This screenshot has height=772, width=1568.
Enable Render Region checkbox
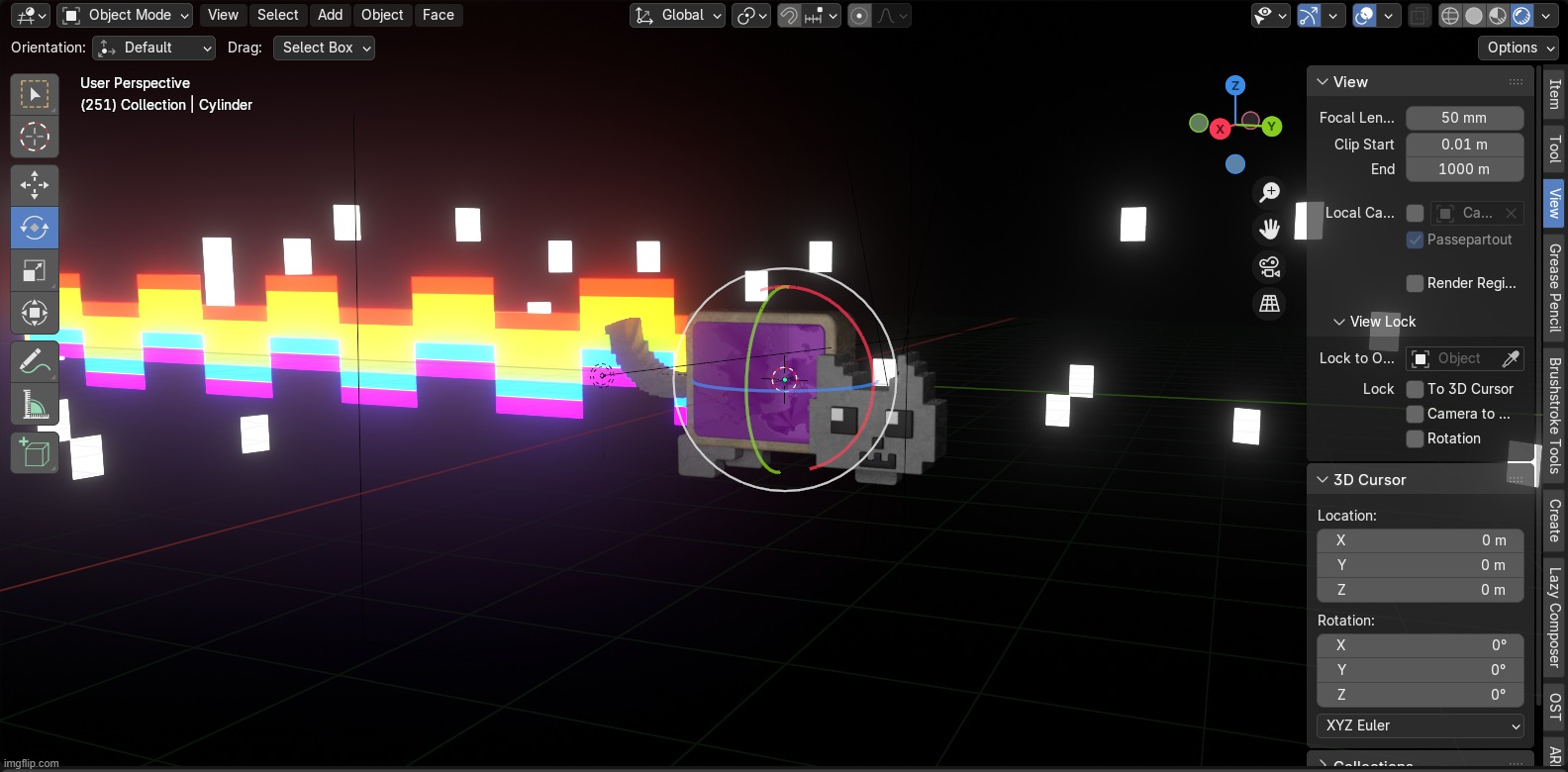pos(1416,283)
